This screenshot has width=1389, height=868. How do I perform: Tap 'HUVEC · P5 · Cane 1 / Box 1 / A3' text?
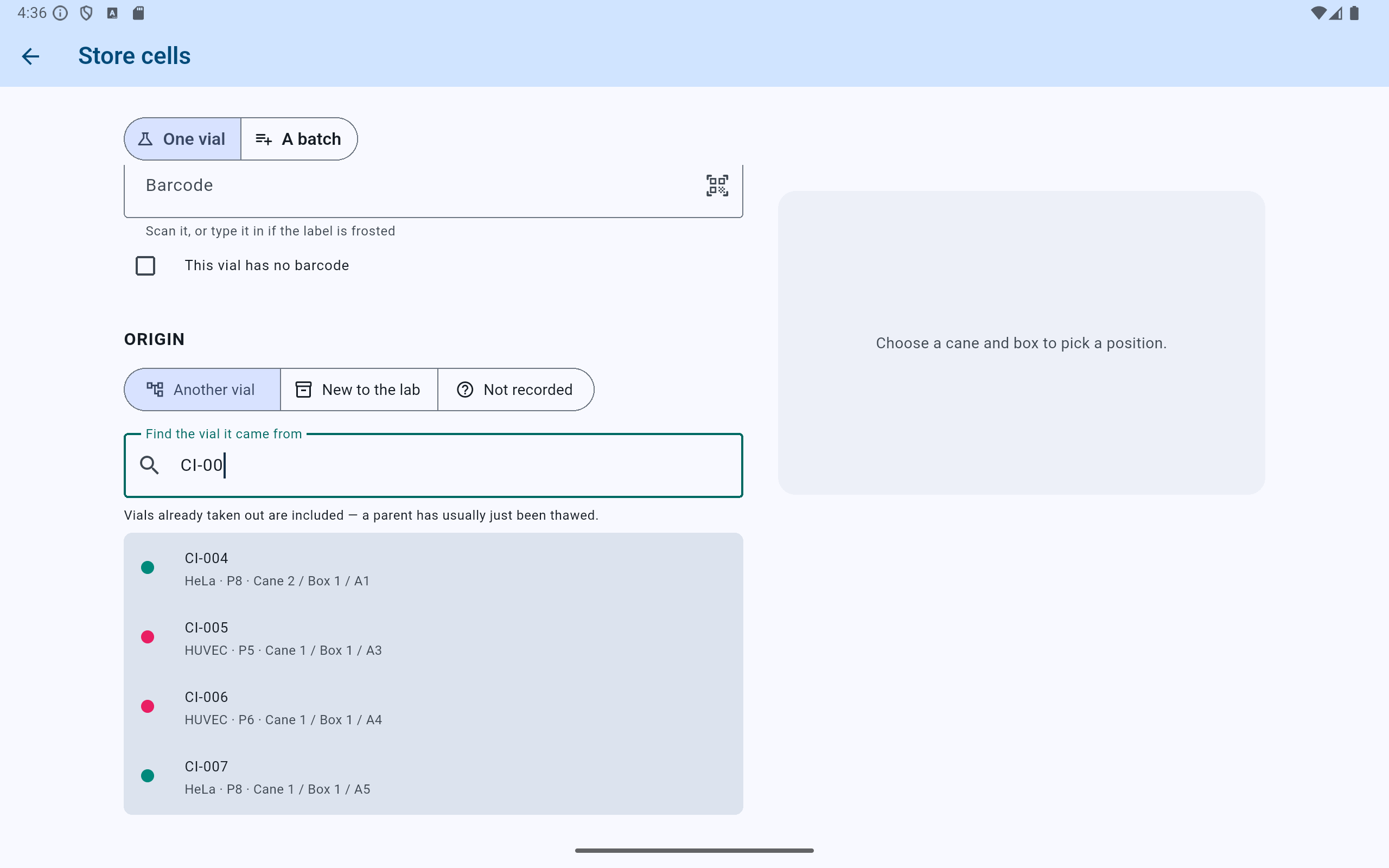284,650
